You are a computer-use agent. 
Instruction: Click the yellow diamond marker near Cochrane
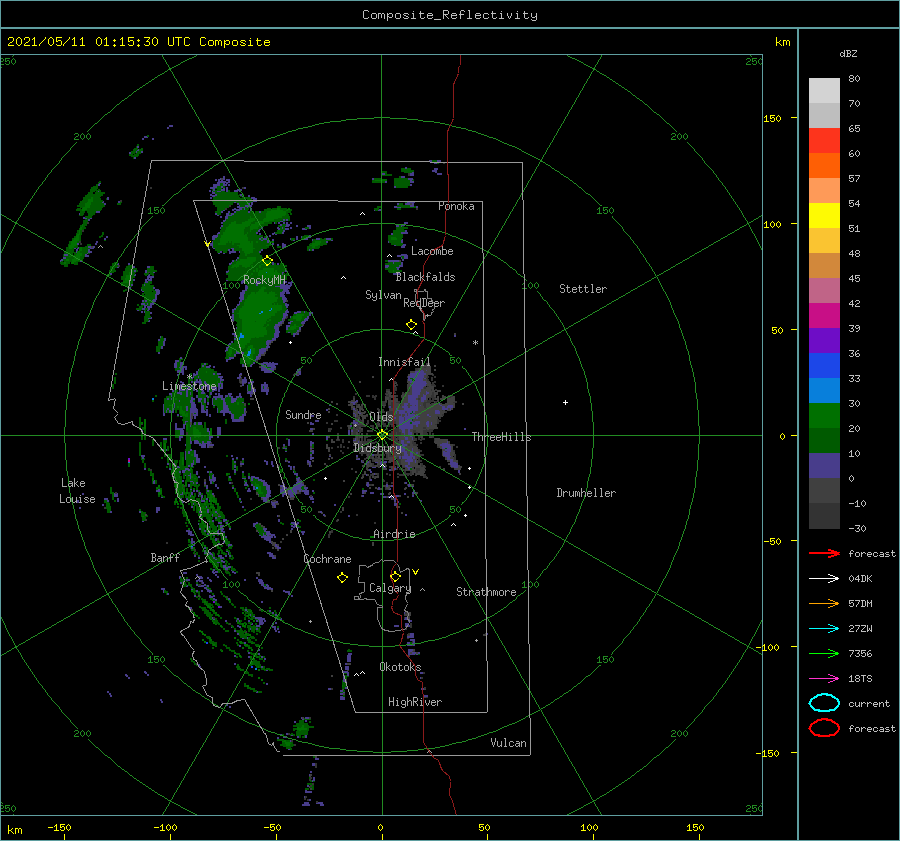(342, 578)
